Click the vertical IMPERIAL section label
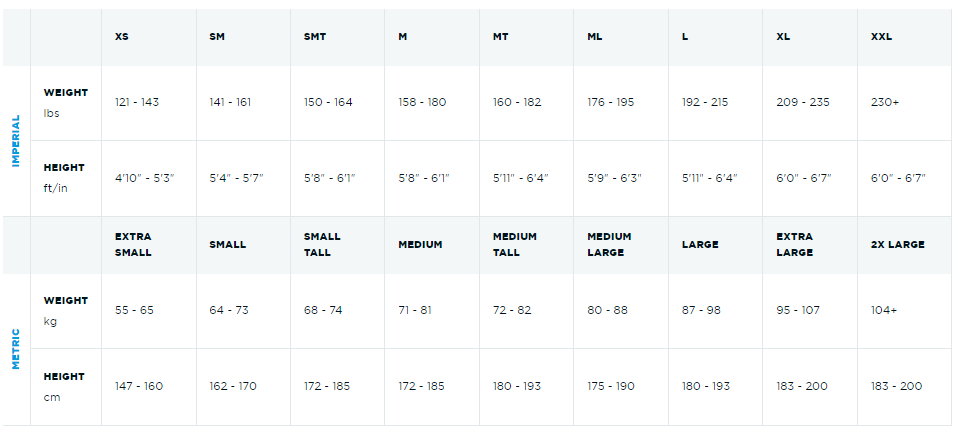The height and width of the screenshot is (434, 960). point(16,140)
